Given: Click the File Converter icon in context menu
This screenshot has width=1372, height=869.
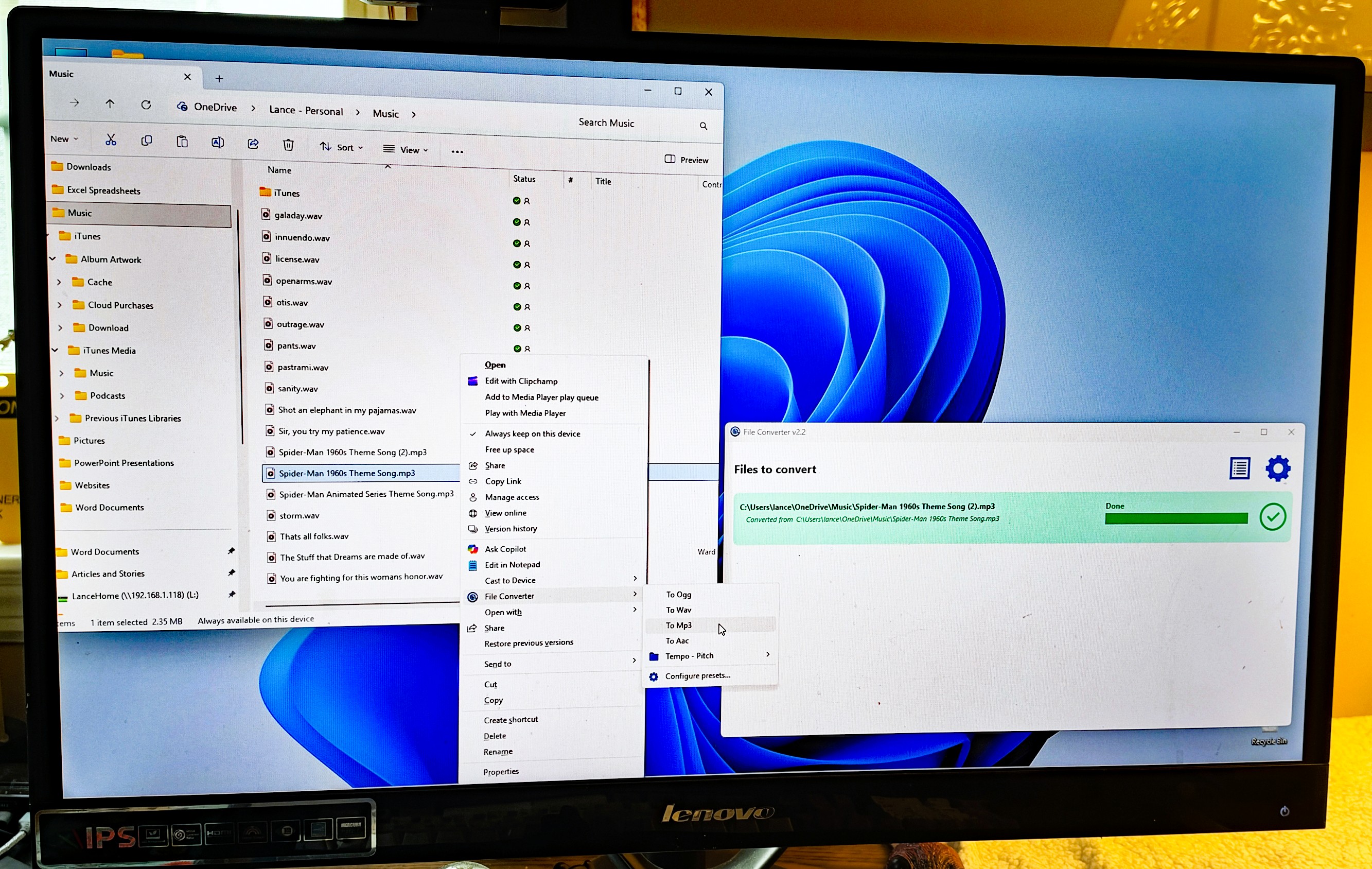Looking at the screenshot, I should pos(472,597).
